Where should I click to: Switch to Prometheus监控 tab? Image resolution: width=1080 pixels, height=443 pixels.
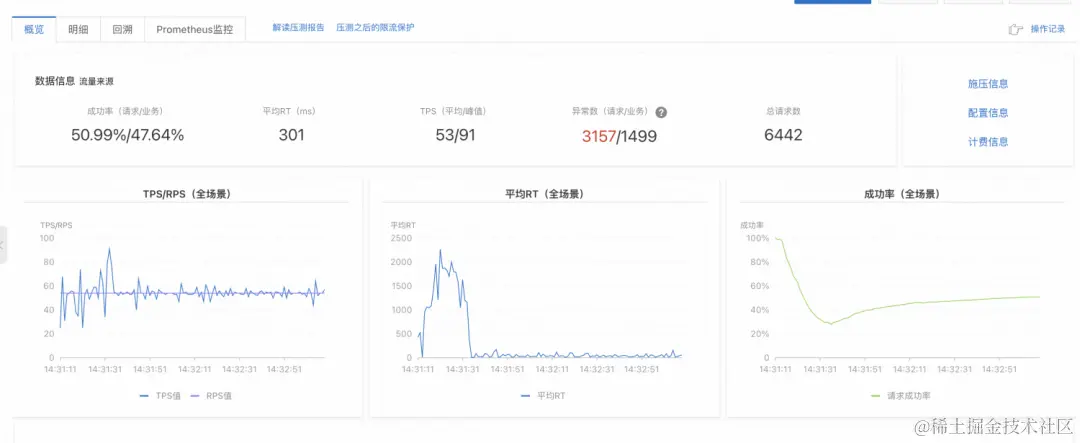coord(194,30)
